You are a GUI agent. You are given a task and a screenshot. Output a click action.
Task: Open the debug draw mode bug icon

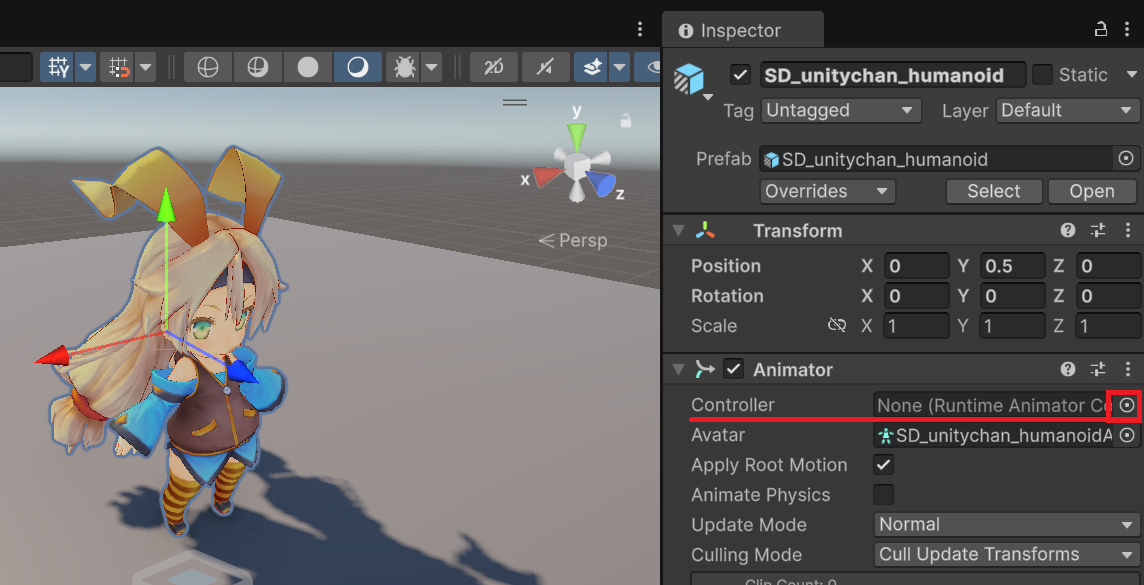pyautogui.click(x=406, y=67)
